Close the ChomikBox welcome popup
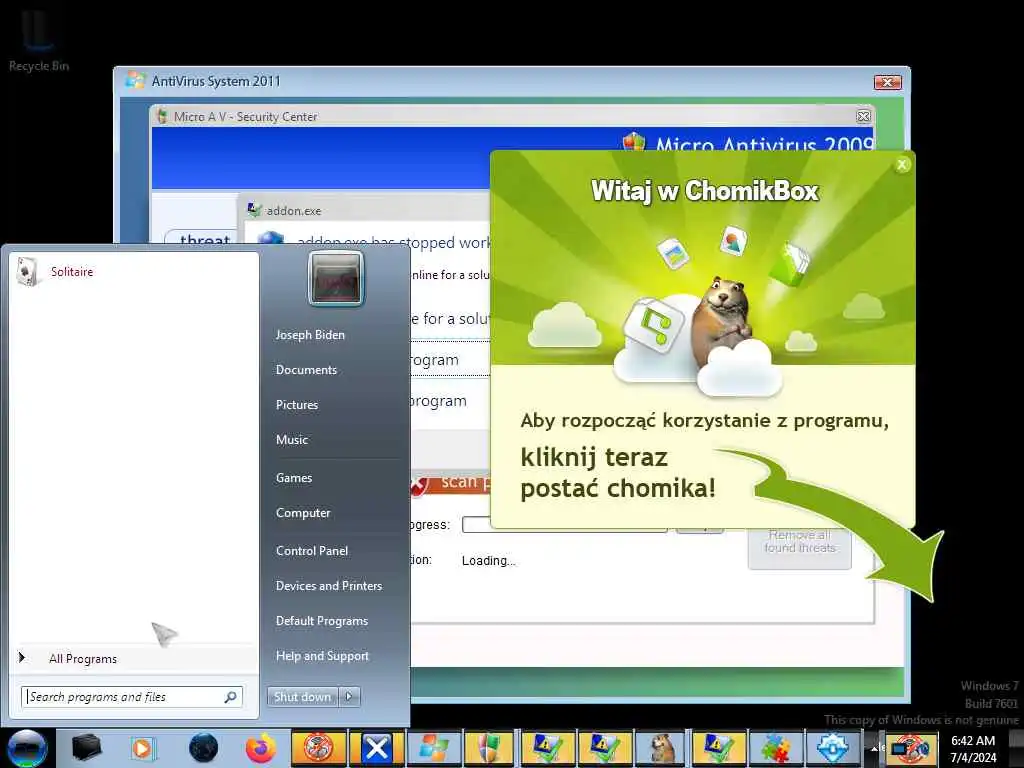 [x=902, y=165]
